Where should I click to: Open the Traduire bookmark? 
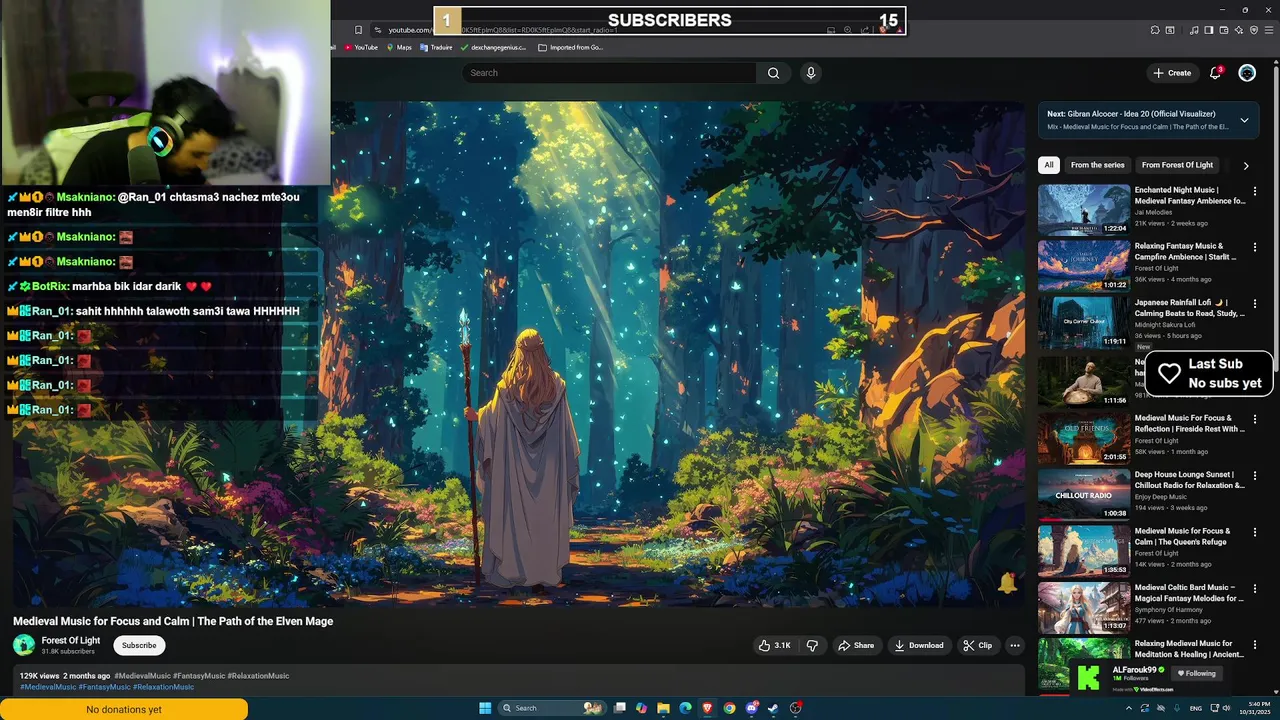[x=436, y=47]
